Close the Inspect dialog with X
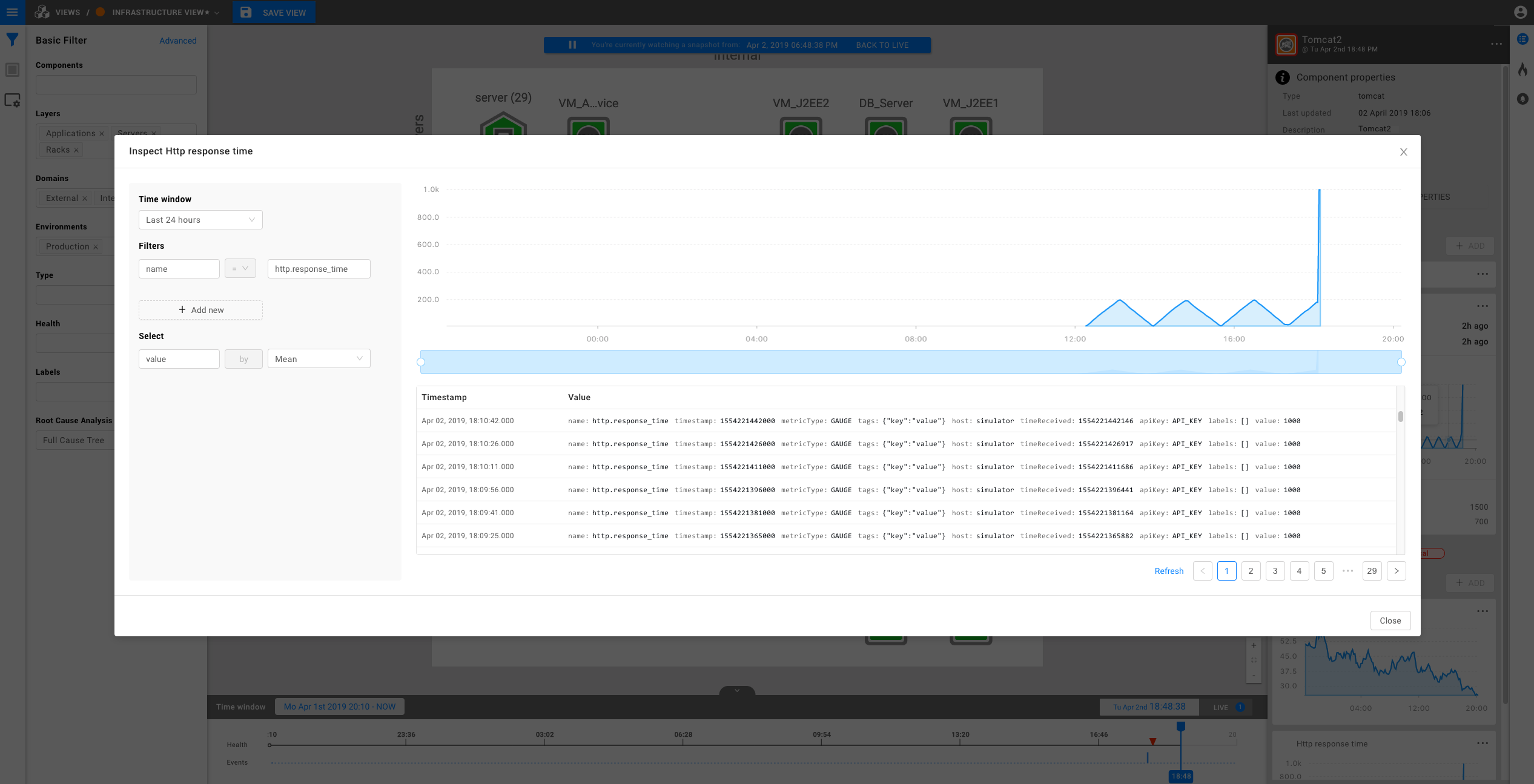 click(1403, 152)
